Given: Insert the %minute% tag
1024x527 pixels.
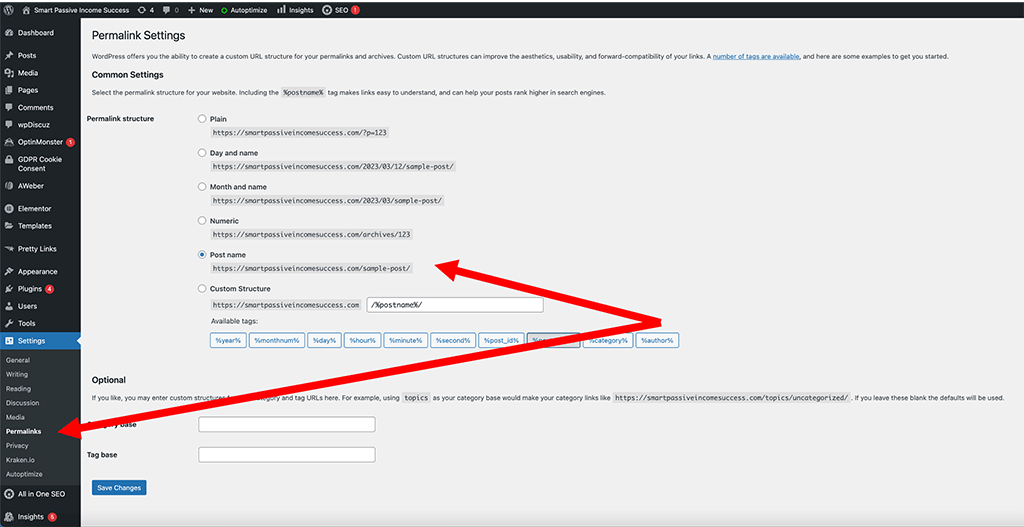Looking at the screenshot, I should pos(406,340).
